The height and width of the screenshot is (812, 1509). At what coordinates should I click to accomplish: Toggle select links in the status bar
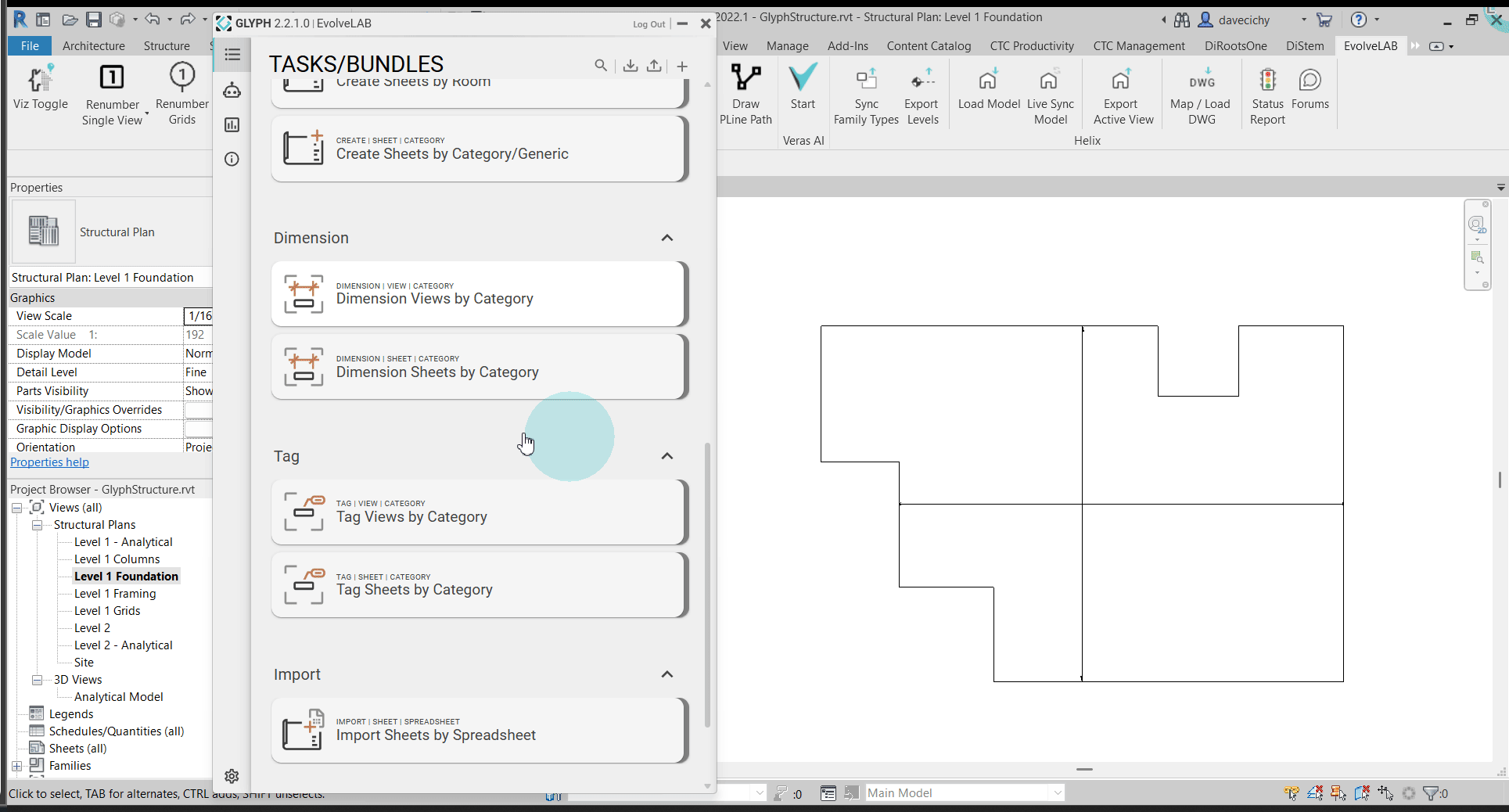click(1291, 792)
